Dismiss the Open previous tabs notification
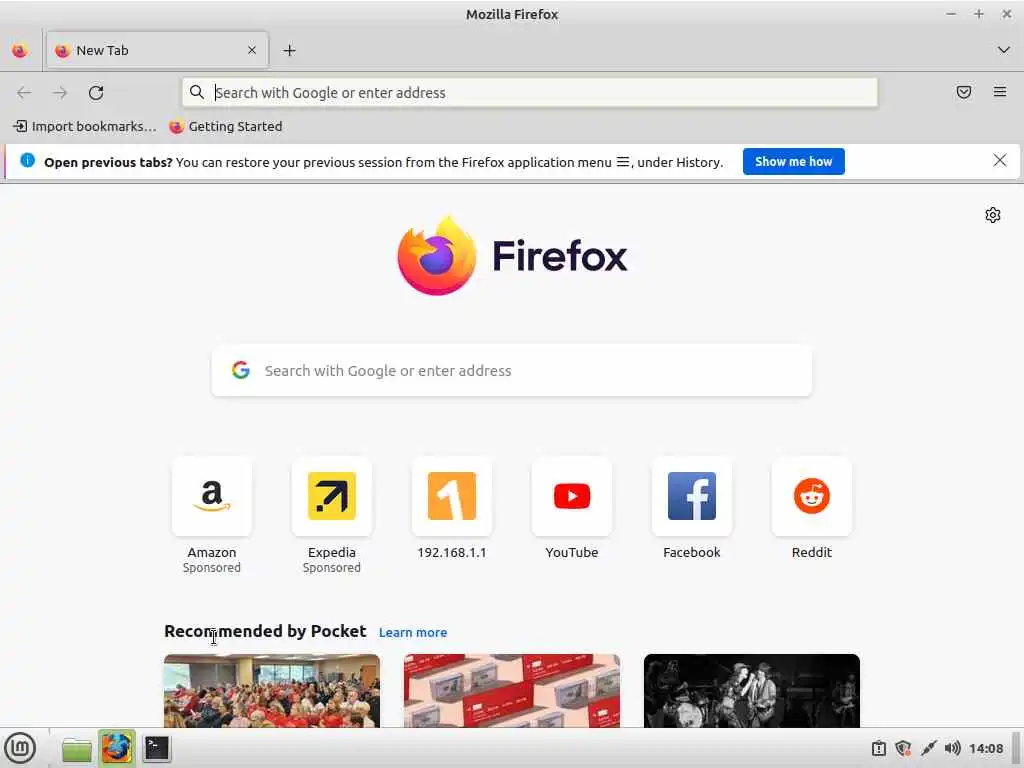Screen dimensions: 1024x768 coord(1000,161)
